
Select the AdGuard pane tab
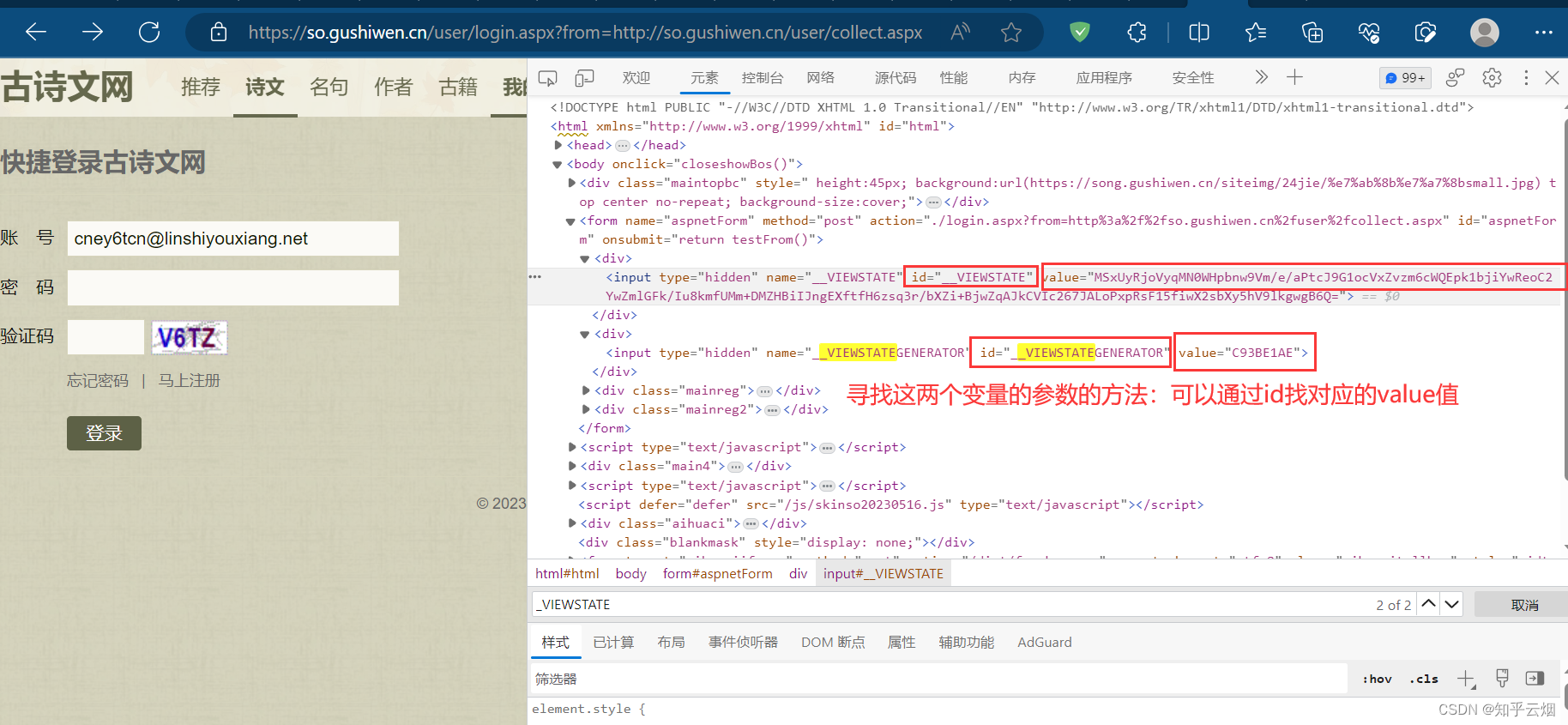1044,643
